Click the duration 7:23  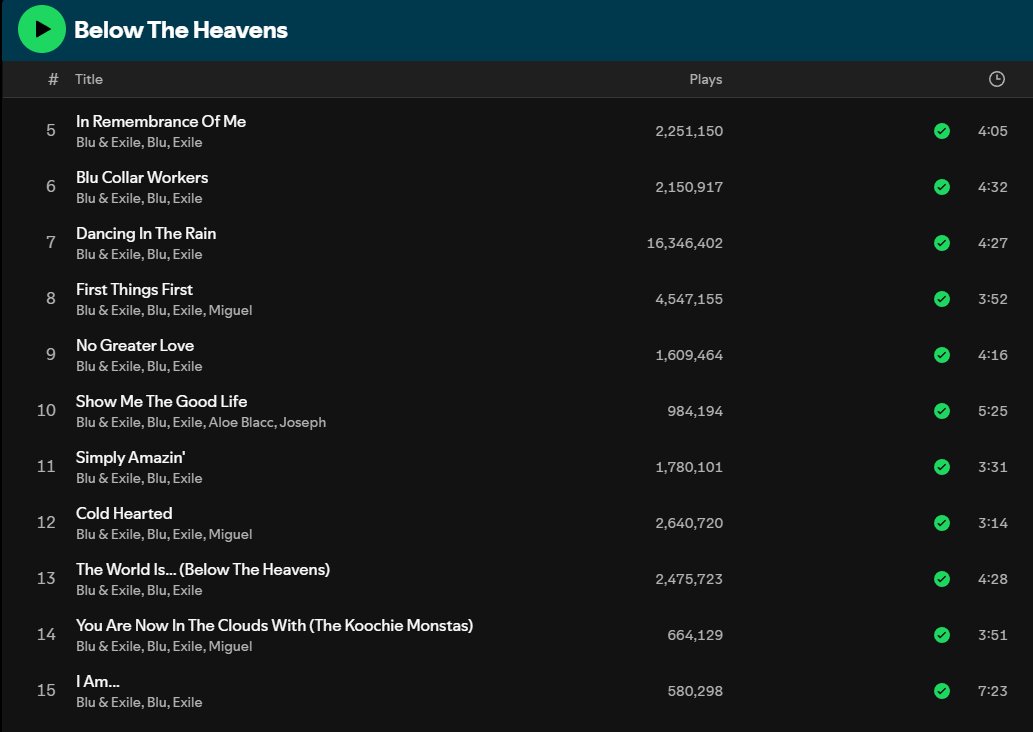pyautogui.click(x=993, y=691)
